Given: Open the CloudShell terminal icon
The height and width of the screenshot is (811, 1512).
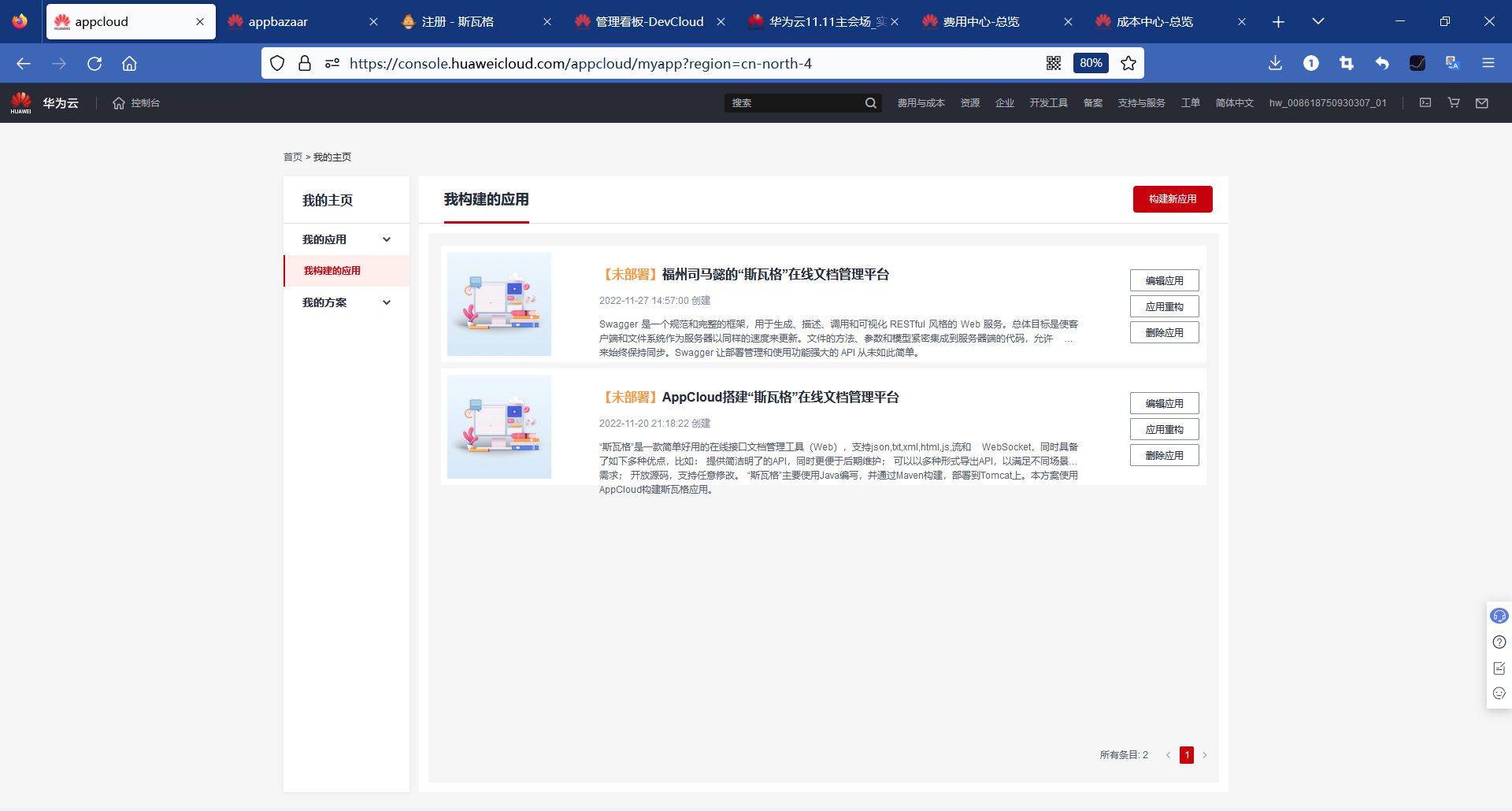Looking at the screenshot, I should [x=1425, y=103].
